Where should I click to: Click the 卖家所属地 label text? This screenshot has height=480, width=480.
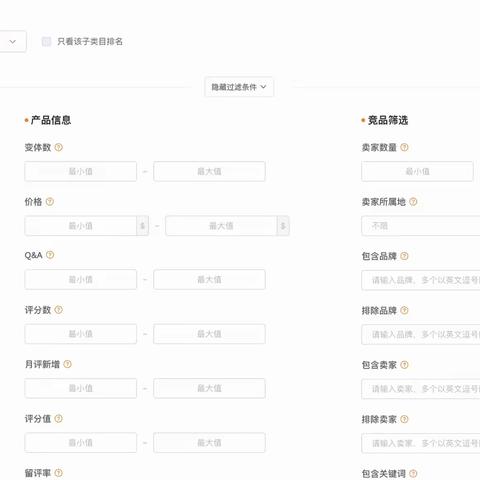point(383,202)
